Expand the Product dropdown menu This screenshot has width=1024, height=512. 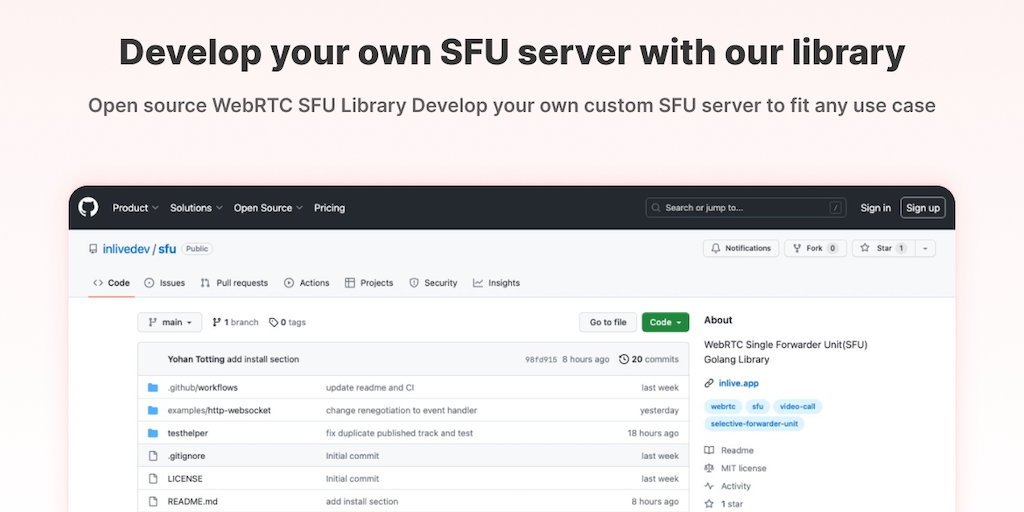point(135,208)
